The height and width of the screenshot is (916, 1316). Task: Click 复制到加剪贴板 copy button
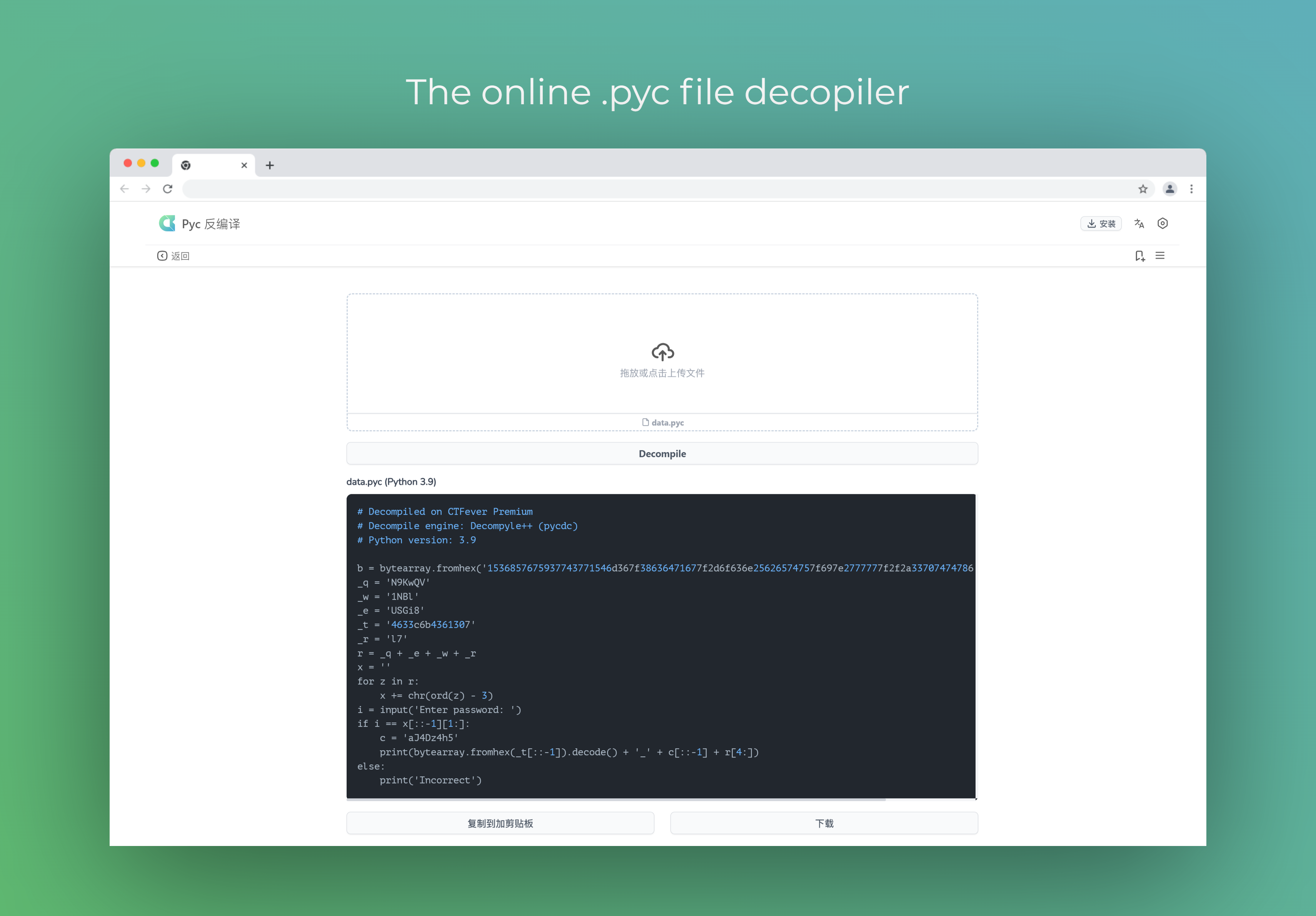[x=500, y=823]
